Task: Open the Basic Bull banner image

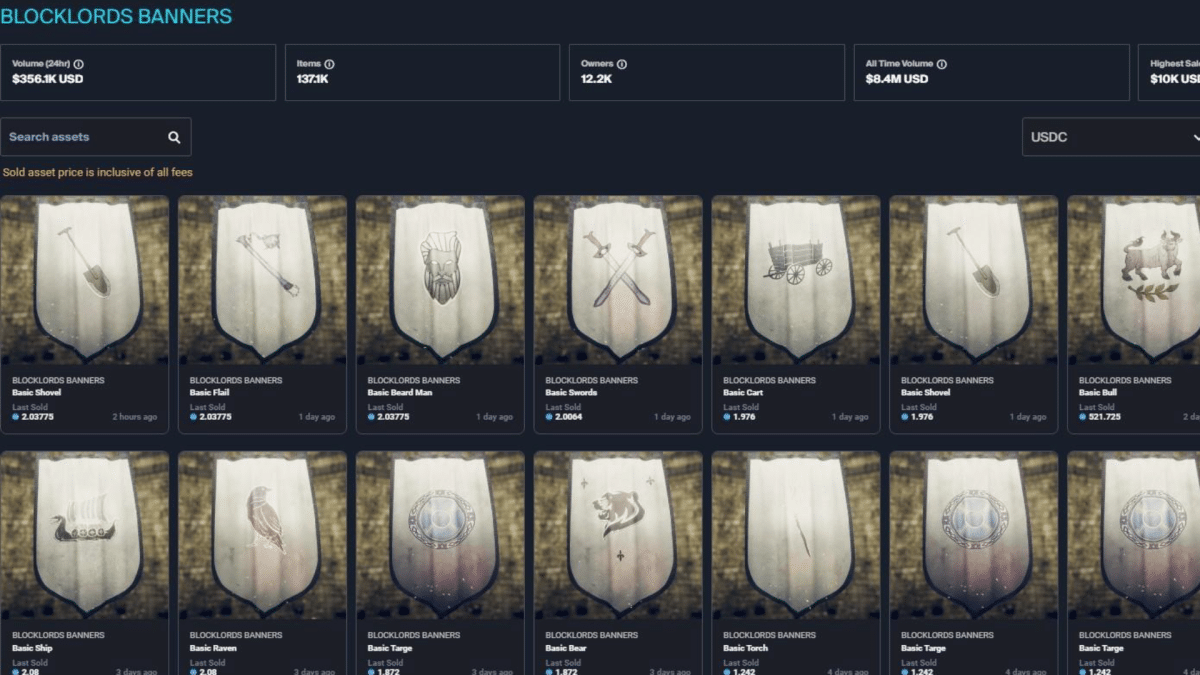Action: (x=1134, y=280)
